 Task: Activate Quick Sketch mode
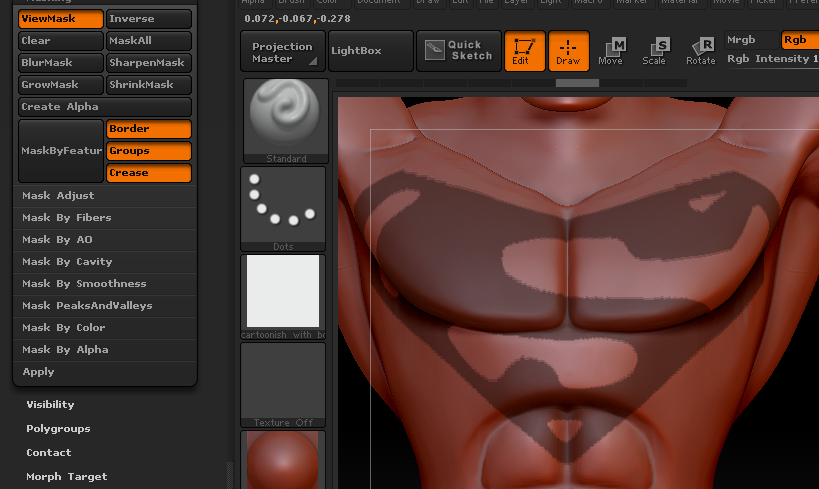click(459, 51)
